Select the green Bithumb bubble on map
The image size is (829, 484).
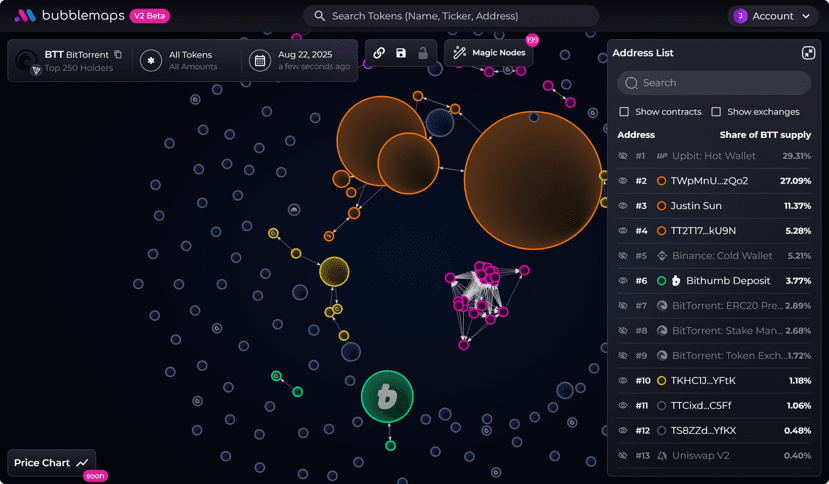(387, 396)
